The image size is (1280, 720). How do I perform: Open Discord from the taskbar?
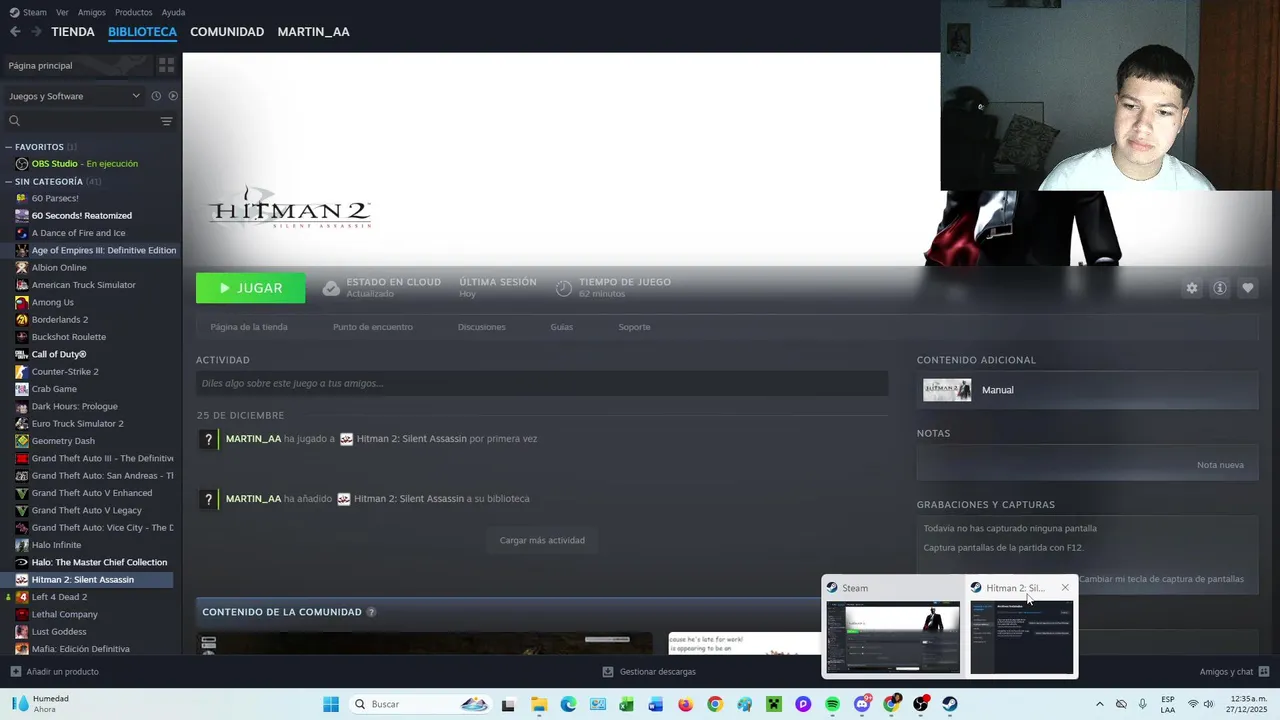[862, 704]
